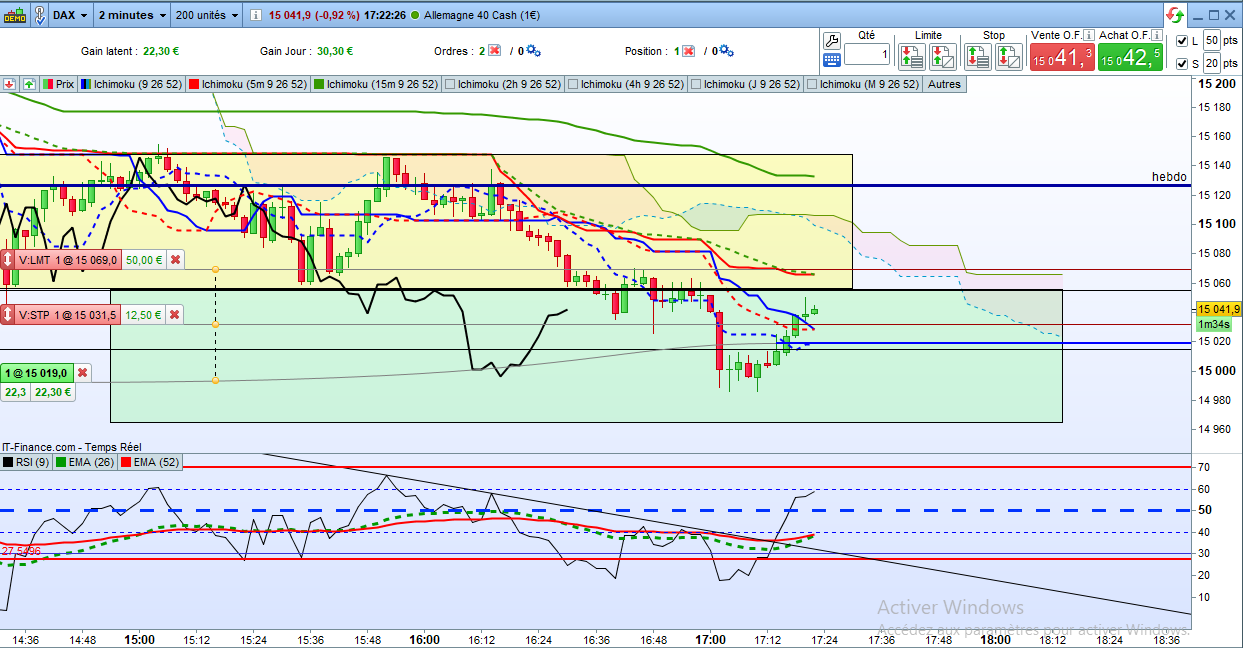Click first Stop order button with list
This screenshot has height=648, width=1243.
(978, 56)
